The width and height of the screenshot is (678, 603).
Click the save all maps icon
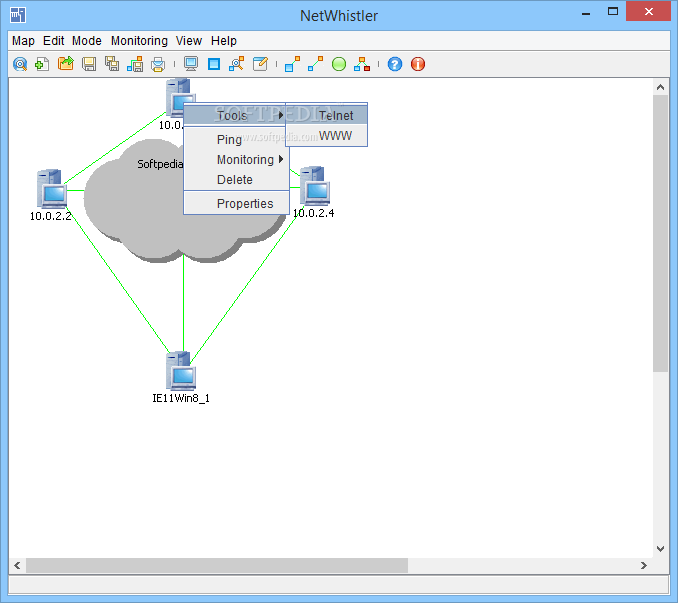click(112, 64)
